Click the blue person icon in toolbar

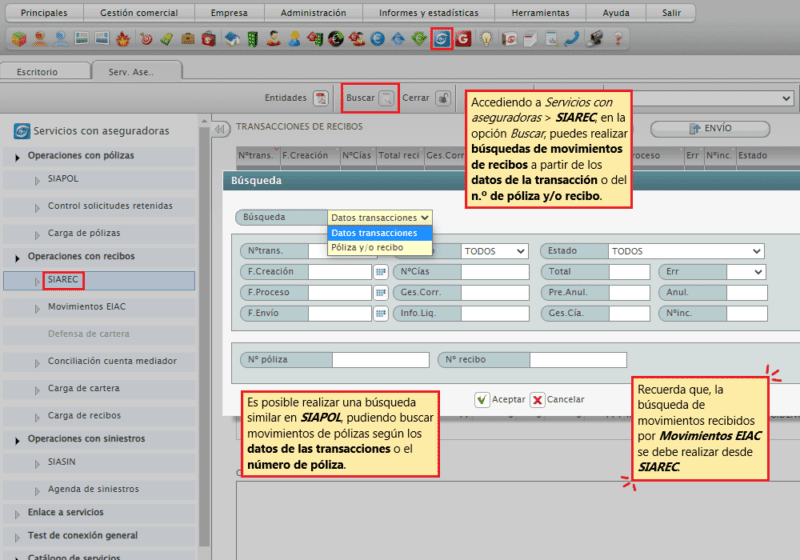tap(61, 39)
